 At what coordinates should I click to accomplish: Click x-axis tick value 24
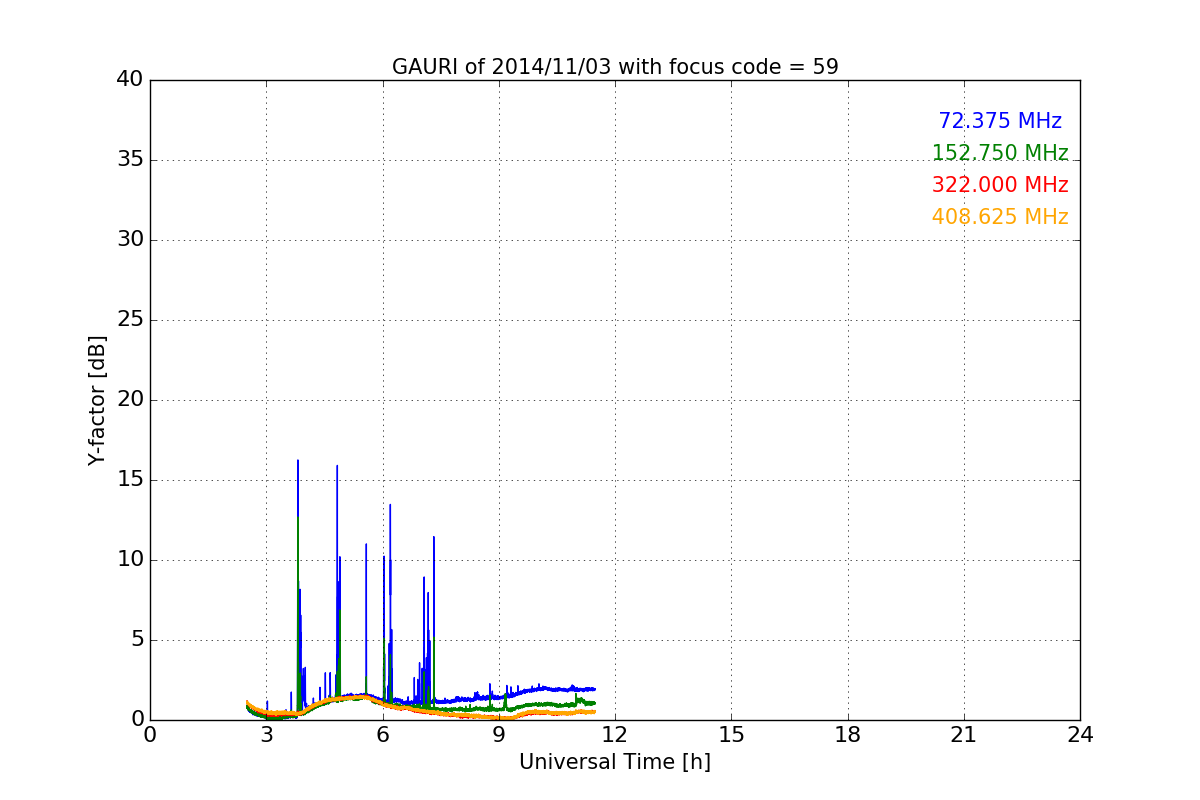pos(1080,735)
